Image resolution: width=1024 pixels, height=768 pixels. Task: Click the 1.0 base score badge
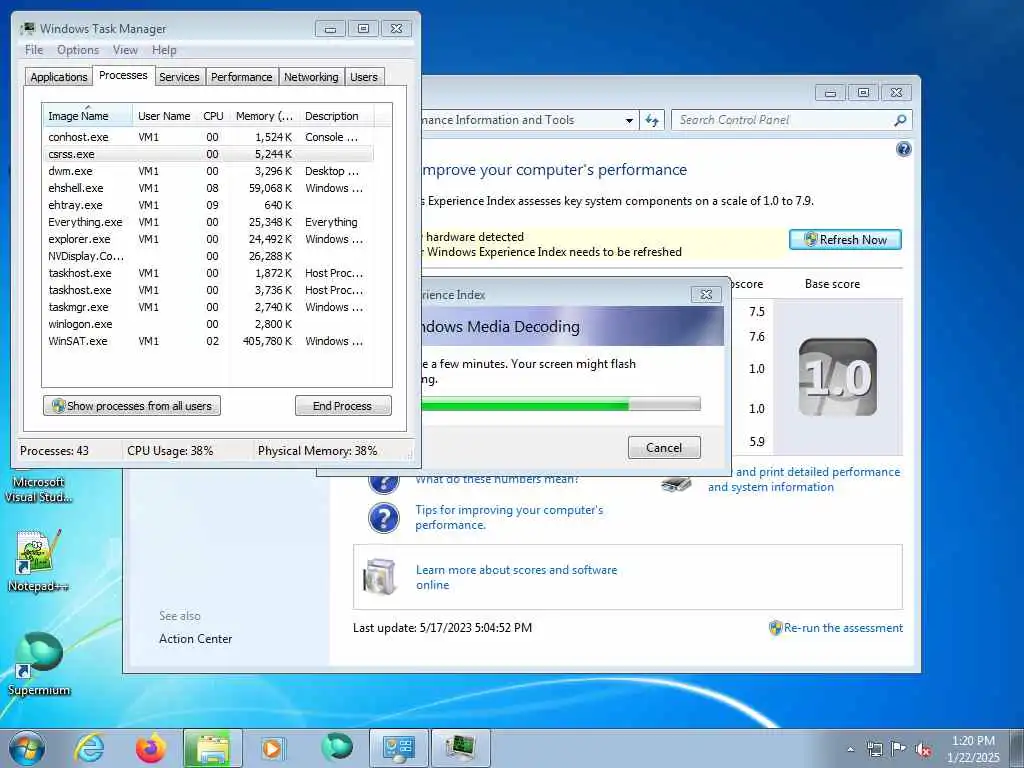(838, 377)
